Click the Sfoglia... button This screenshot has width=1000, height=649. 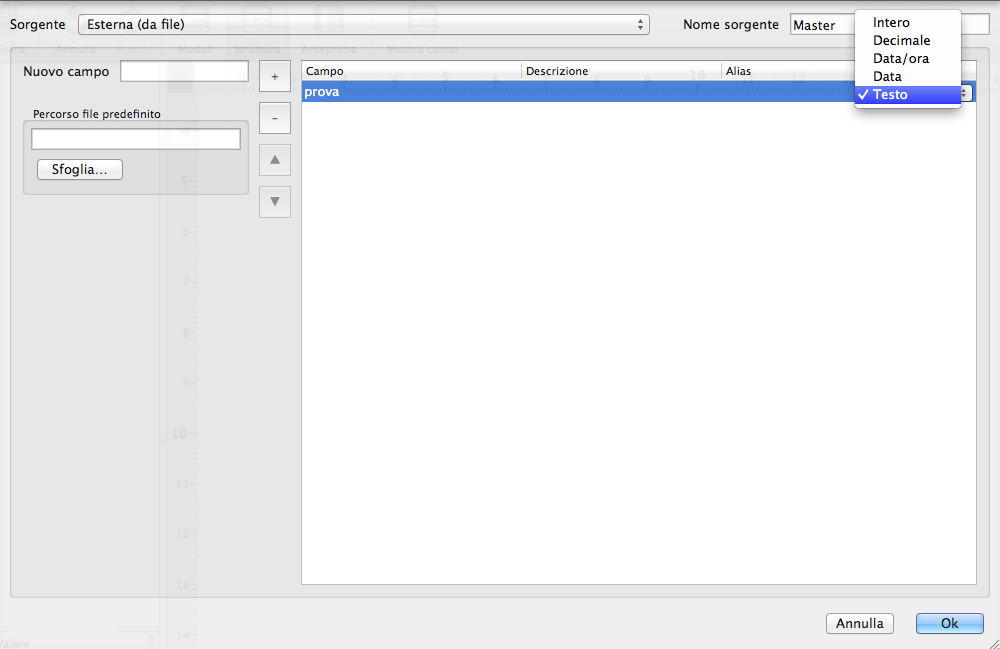80,169
